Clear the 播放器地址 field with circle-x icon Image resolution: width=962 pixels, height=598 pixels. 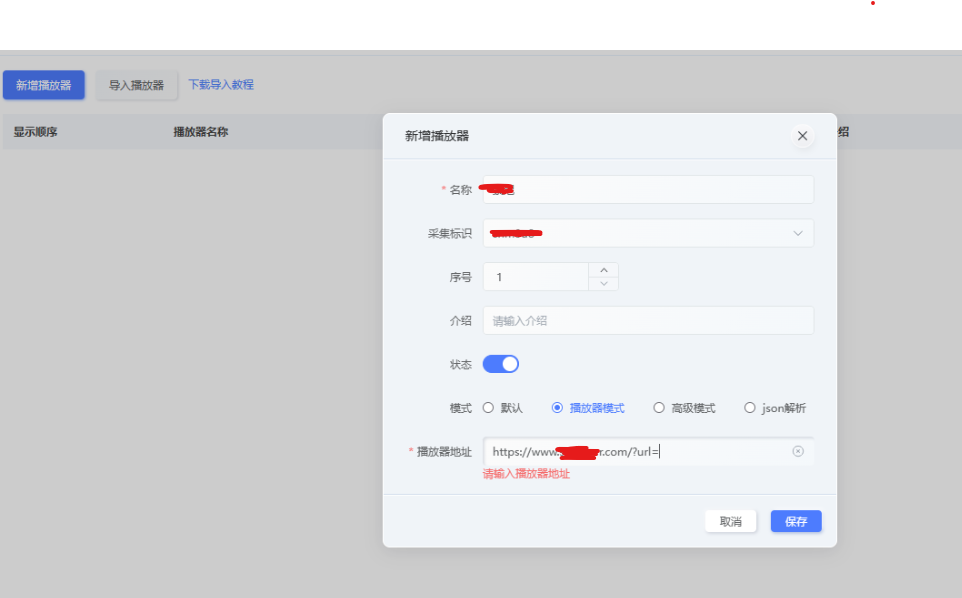point(798,451)
